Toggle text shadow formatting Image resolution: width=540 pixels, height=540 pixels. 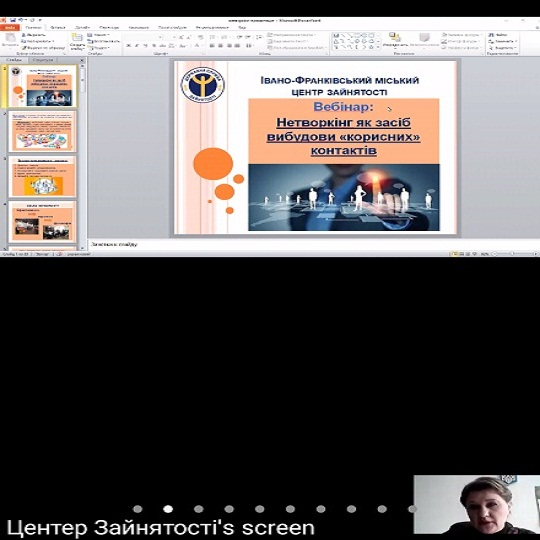[x=154, y=45]
